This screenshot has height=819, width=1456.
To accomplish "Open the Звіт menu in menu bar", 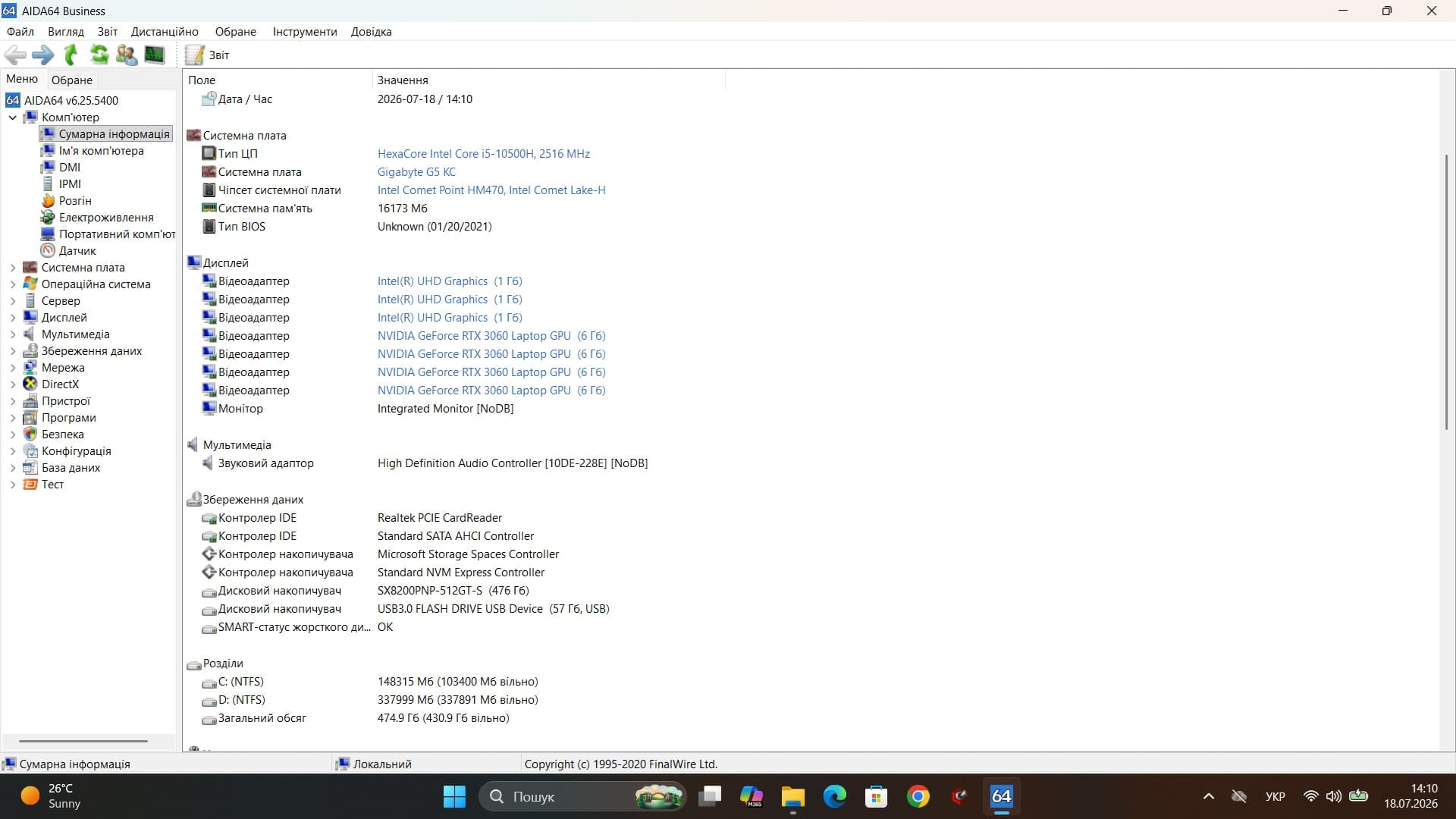I will coord(108,31).
